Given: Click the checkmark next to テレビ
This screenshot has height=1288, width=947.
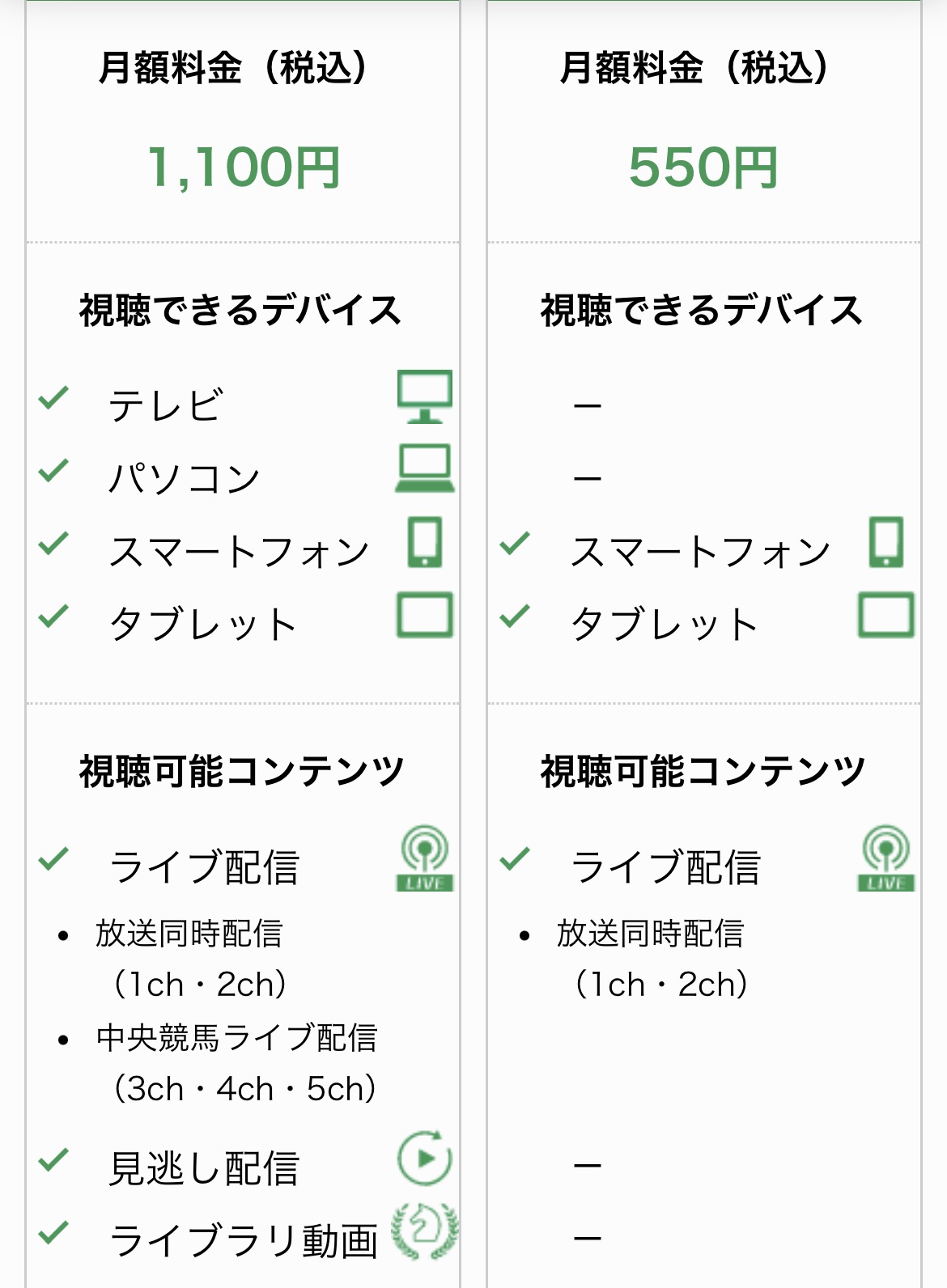Looking at the screenshot, I should [53, 397].
